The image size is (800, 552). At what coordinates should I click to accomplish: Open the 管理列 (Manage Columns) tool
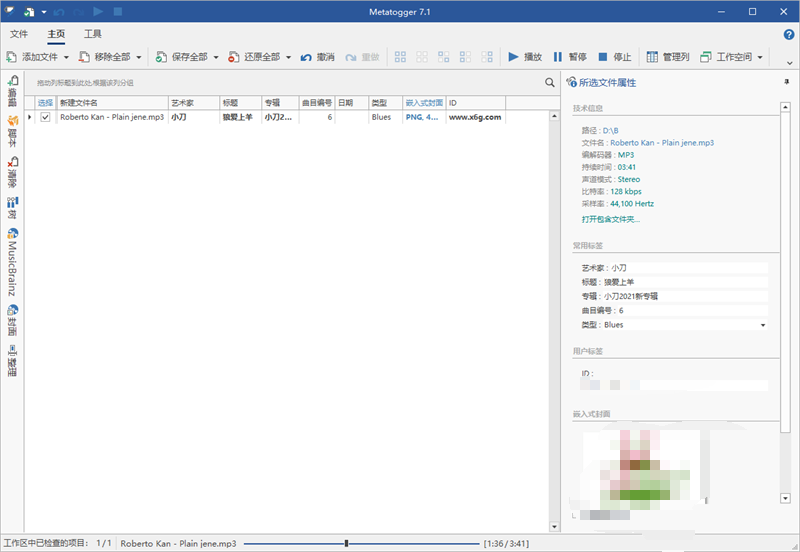(667, 57)
